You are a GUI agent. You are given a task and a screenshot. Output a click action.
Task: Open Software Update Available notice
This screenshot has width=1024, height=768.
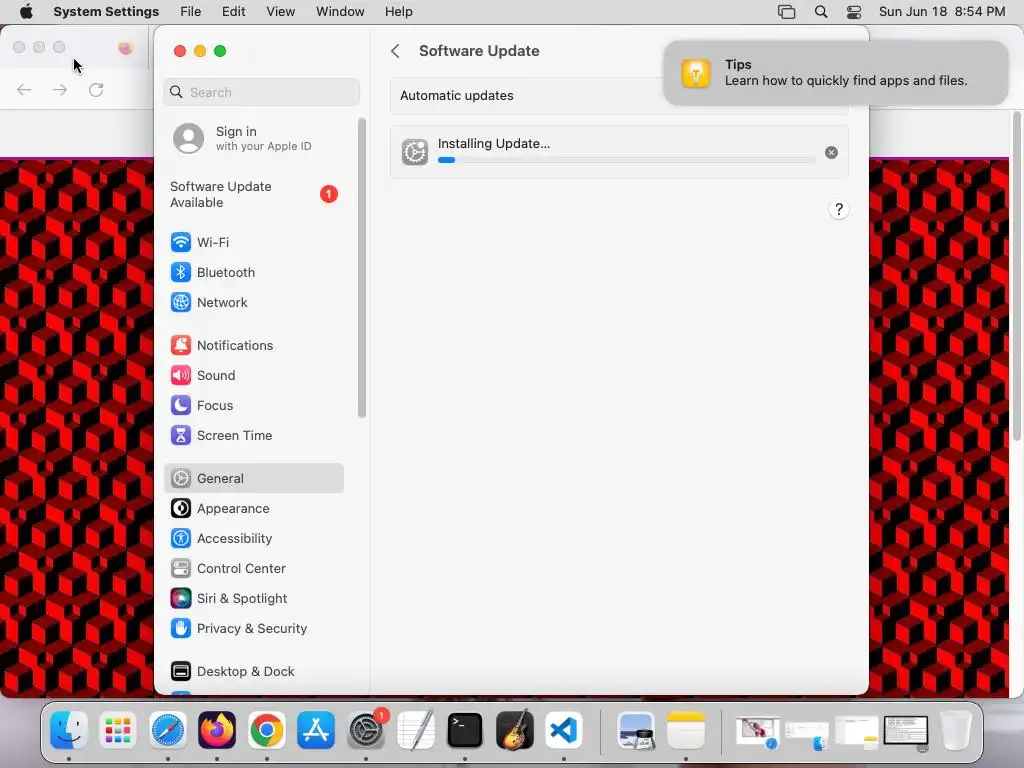coord(253,195)
